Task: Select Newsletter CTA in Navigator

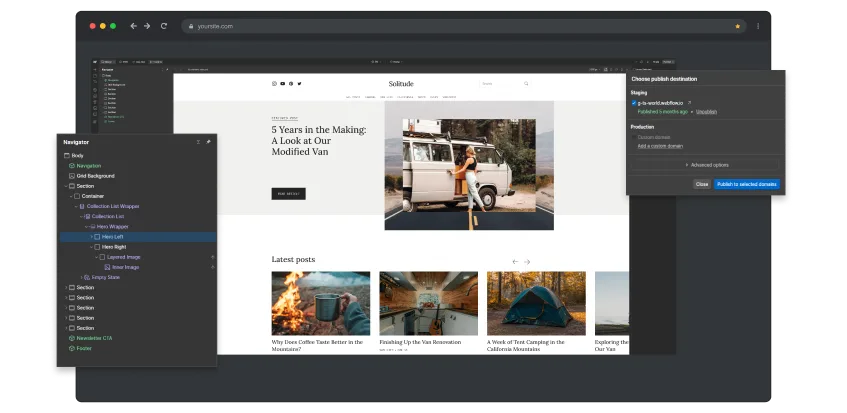Action: 94,338
